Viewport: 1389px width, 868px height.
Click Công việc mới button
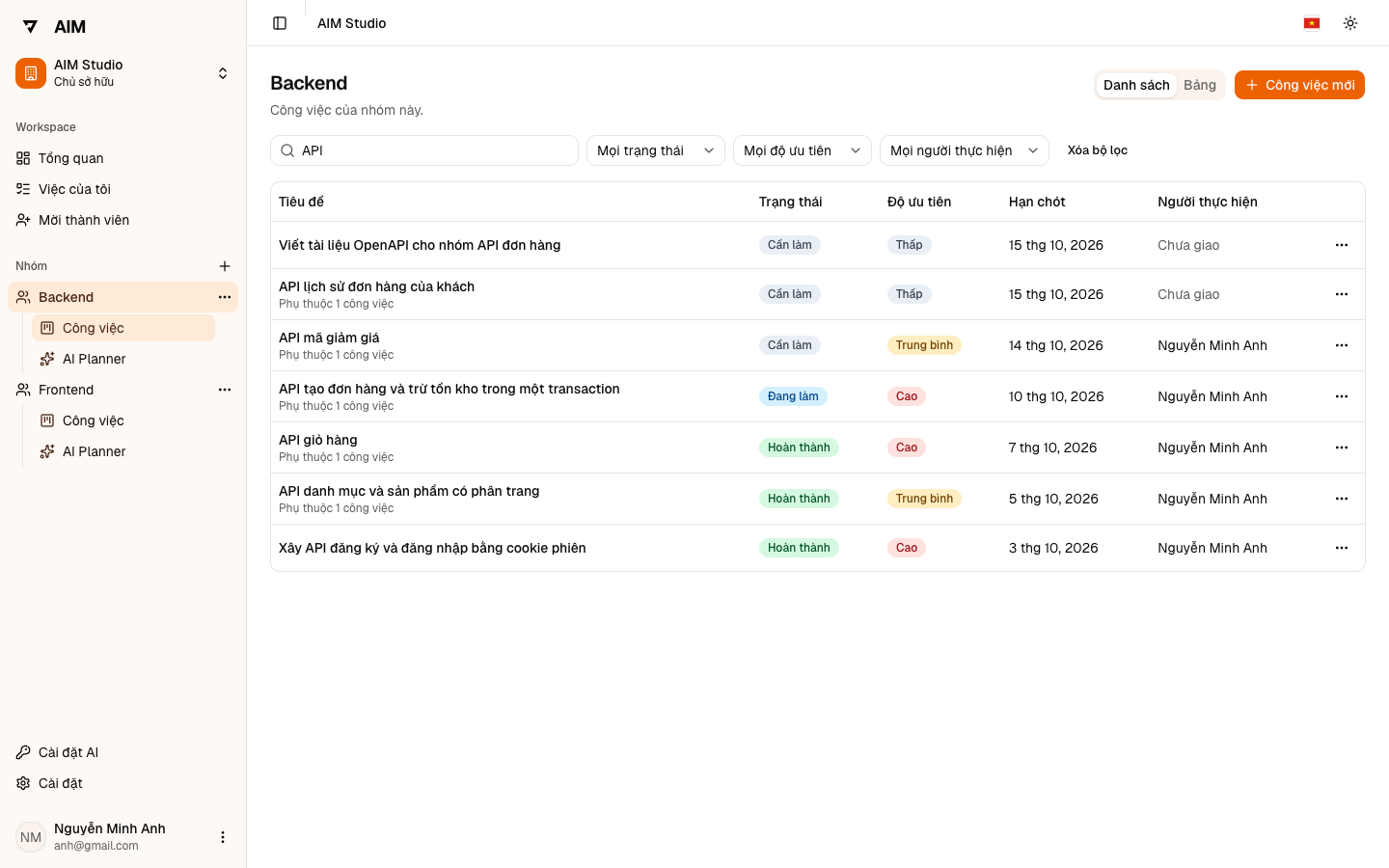point(1299,85)
